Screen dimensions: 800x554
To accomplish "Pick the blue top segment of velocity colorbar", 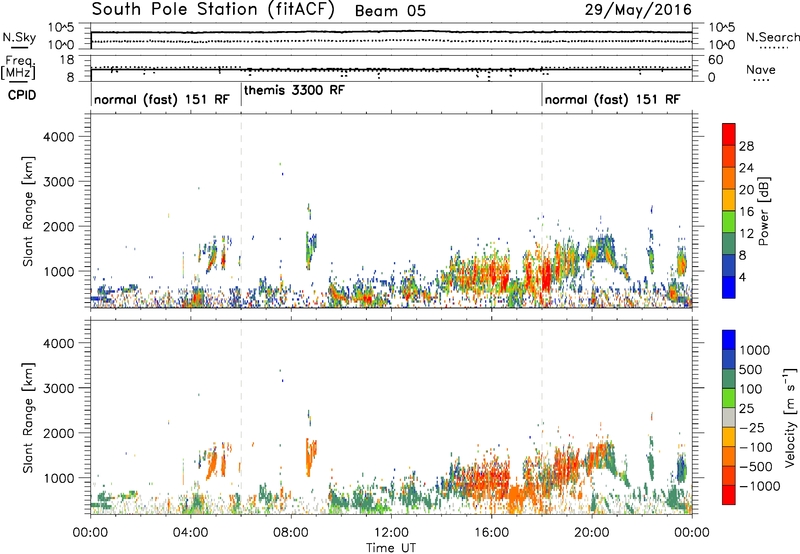I will point(729,340).
